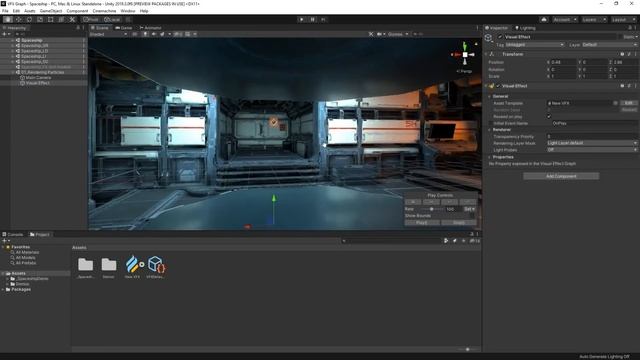Open the Layout dropdown in top toolbar

pos(623,20)
